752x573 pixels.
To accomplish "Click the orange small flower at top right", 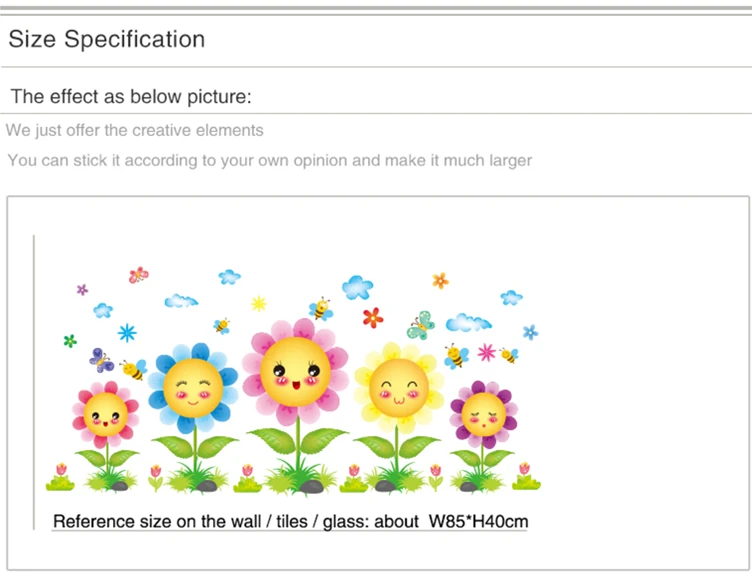I will pos(440,281).
